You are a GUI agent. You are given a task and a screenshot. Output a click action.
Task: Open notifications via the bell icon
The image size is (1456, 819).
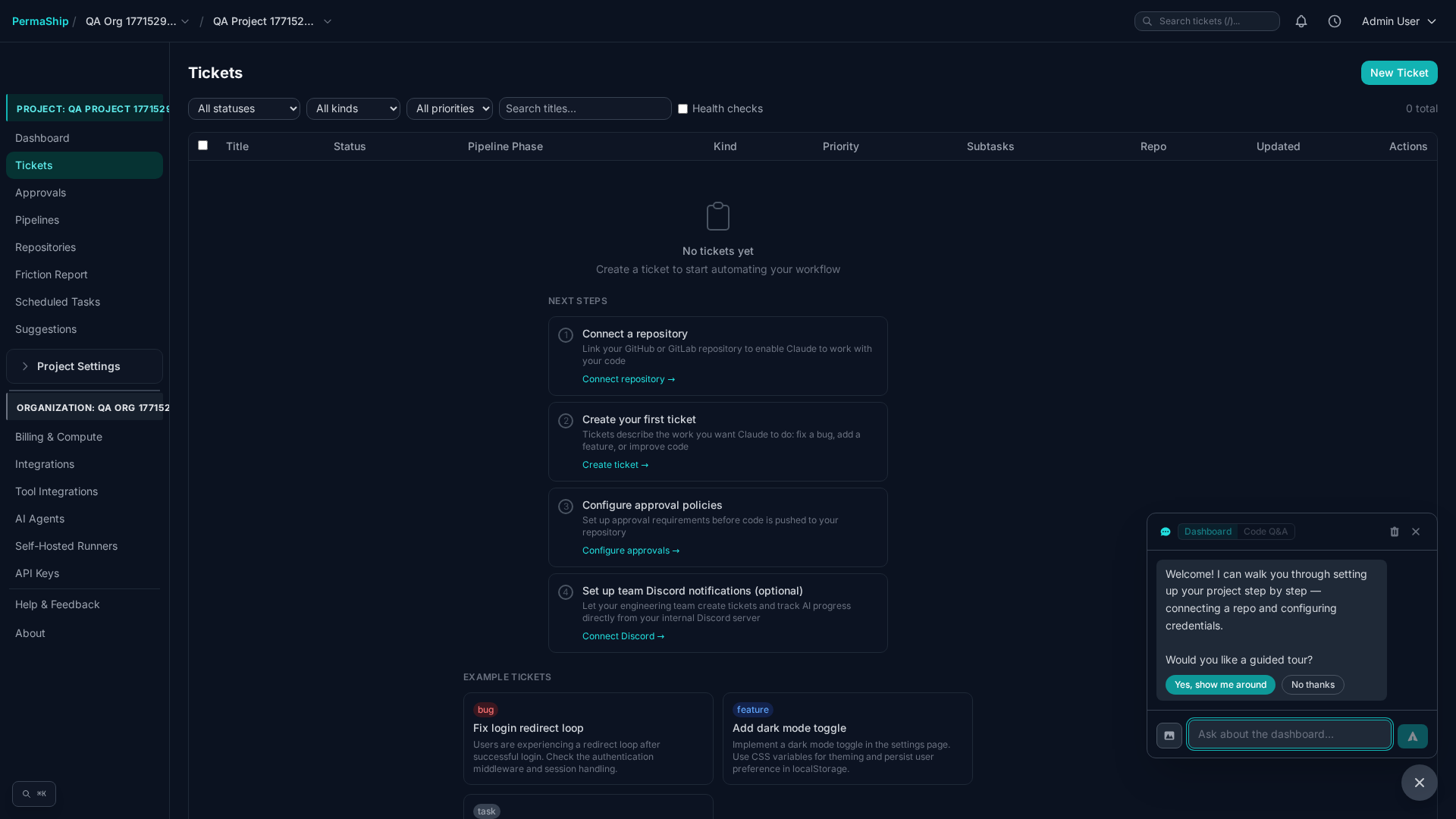pos(1301,21)
